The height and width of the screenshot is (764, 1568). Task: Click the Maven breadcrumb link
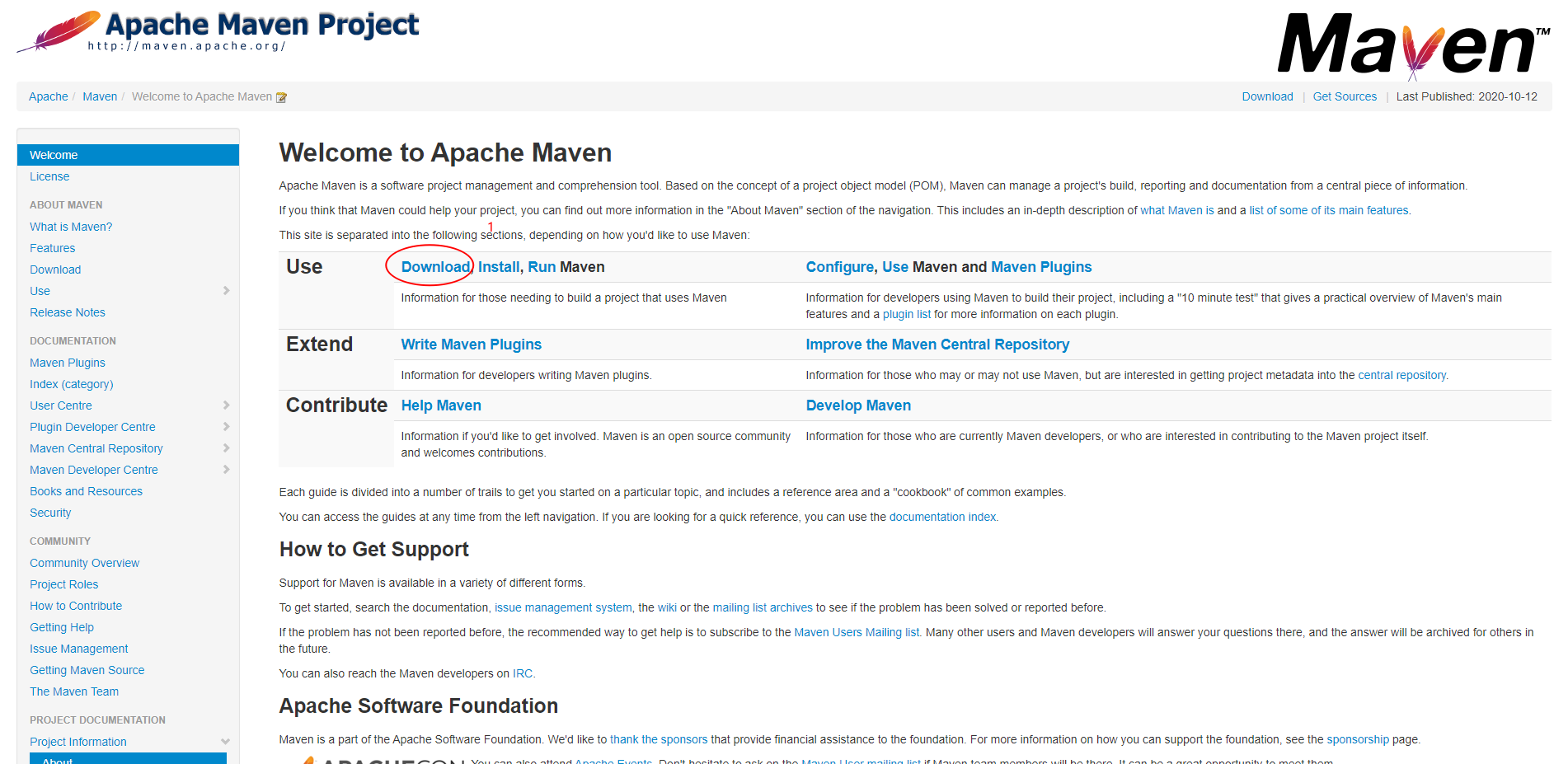pos(100,96)
